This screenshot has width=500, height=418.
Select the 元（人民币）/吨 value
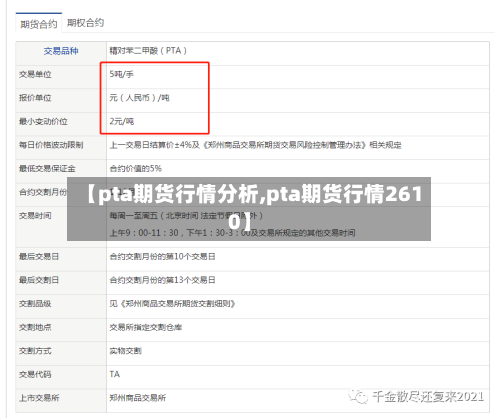(x=139, y=98)
